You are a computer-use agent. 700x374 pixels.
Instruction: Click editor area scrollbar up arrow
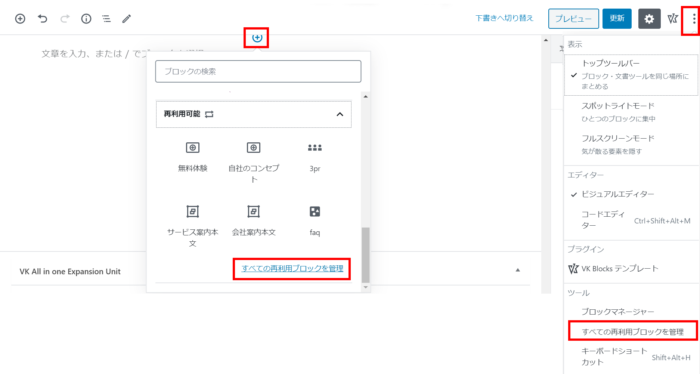tap(546, 40)
